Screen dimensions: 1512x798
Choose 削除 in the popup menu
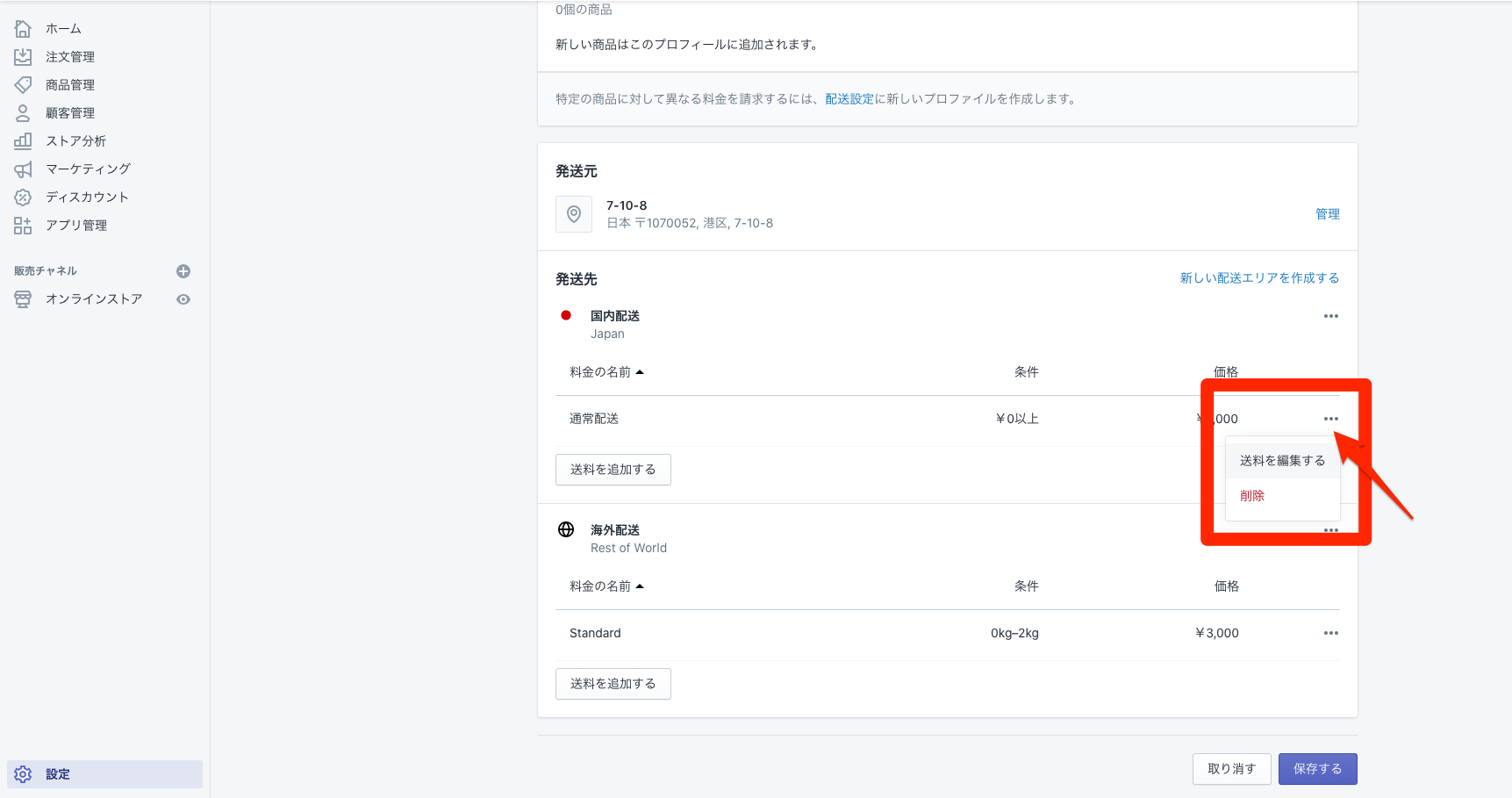tap(1252, 496)
